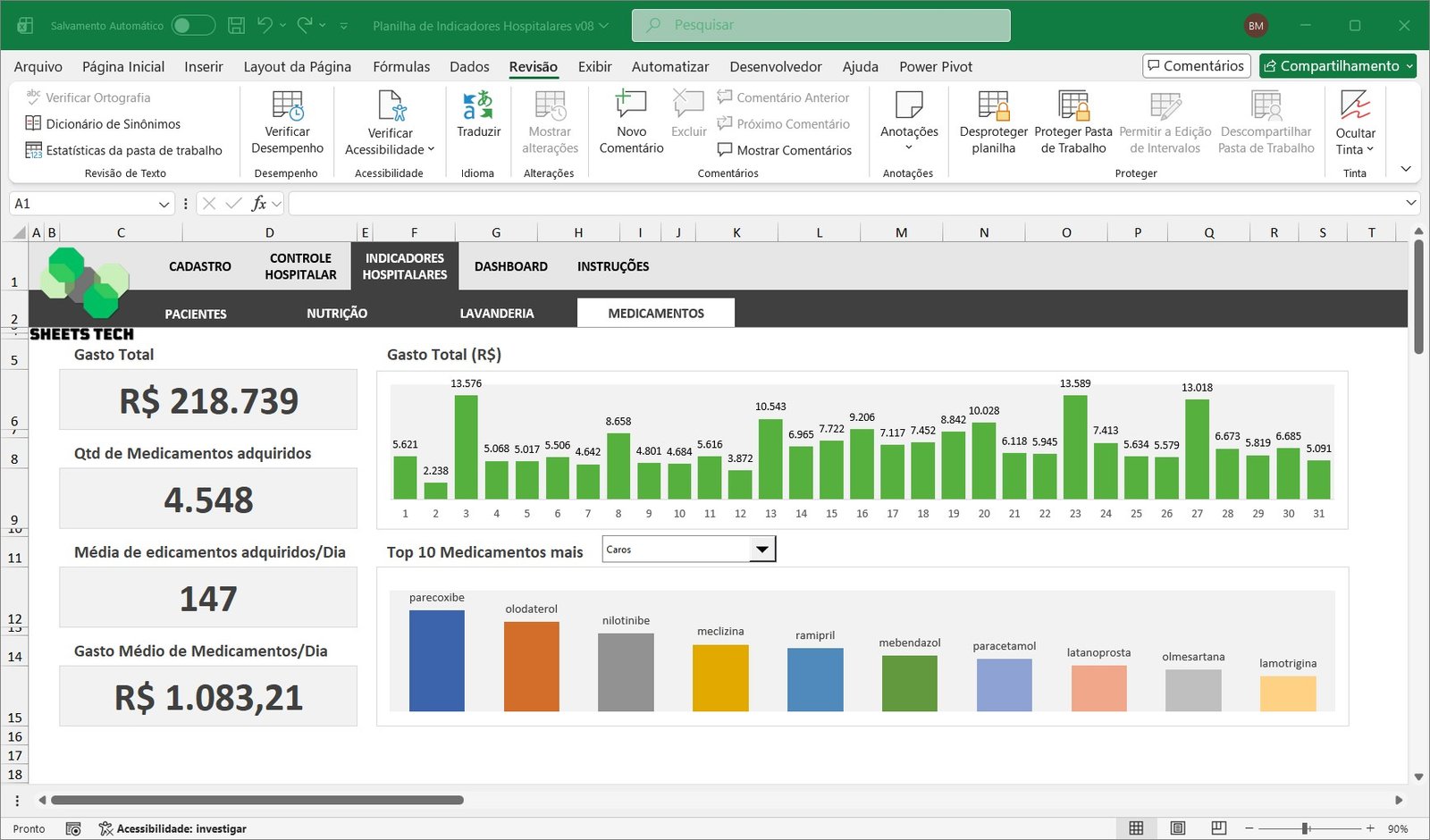Expand the Name Box dropdown arrow
Screen dimensions: 1430x840
click(x=164, y=204)
